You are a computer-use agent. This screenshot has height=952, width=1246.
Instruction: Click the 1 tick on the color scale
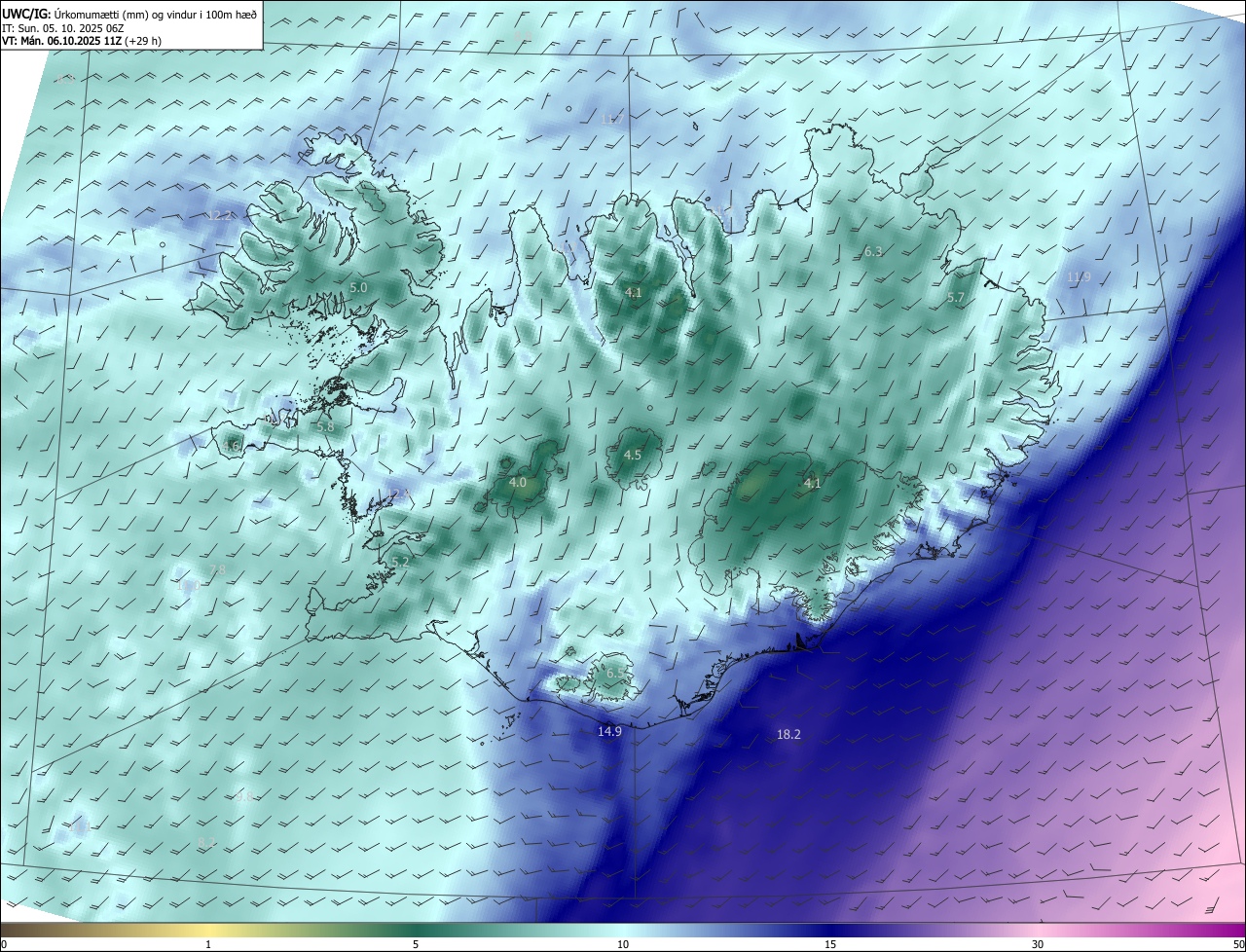(x=209, y=944)
